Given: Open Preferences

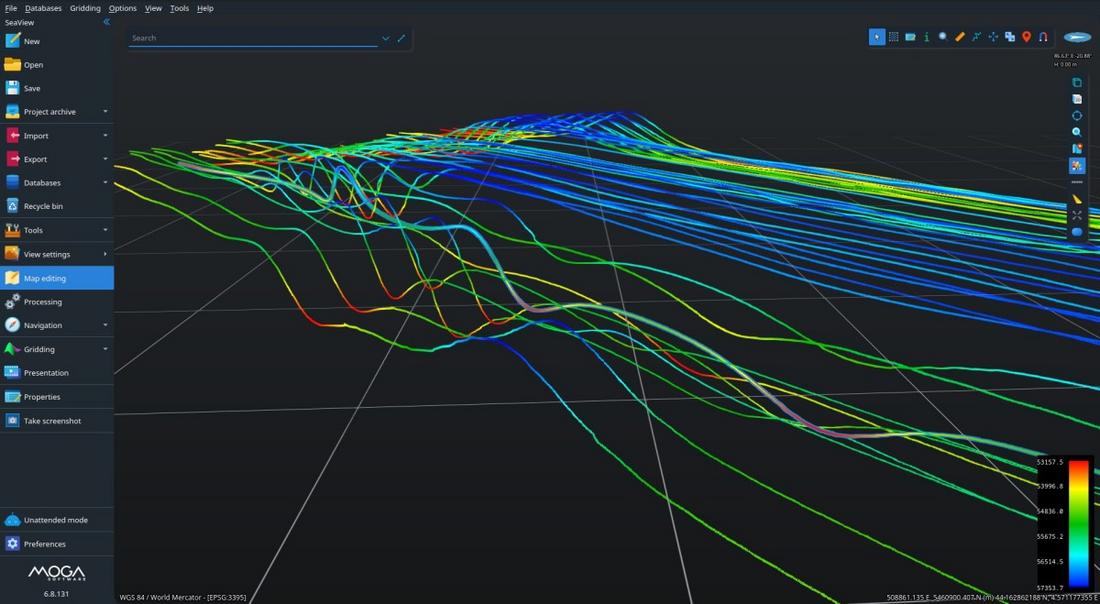Looking at the screenshot, I should tap(44, 544).
